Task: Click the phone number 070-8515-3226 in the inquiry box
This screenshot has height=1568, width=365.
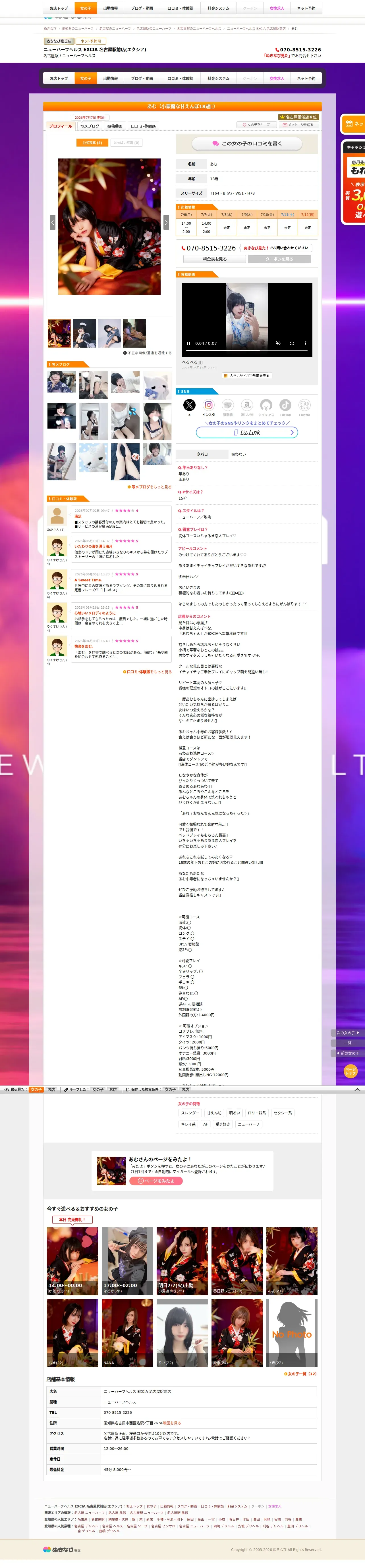Action: pyautogui.click(x=211, y=248)
